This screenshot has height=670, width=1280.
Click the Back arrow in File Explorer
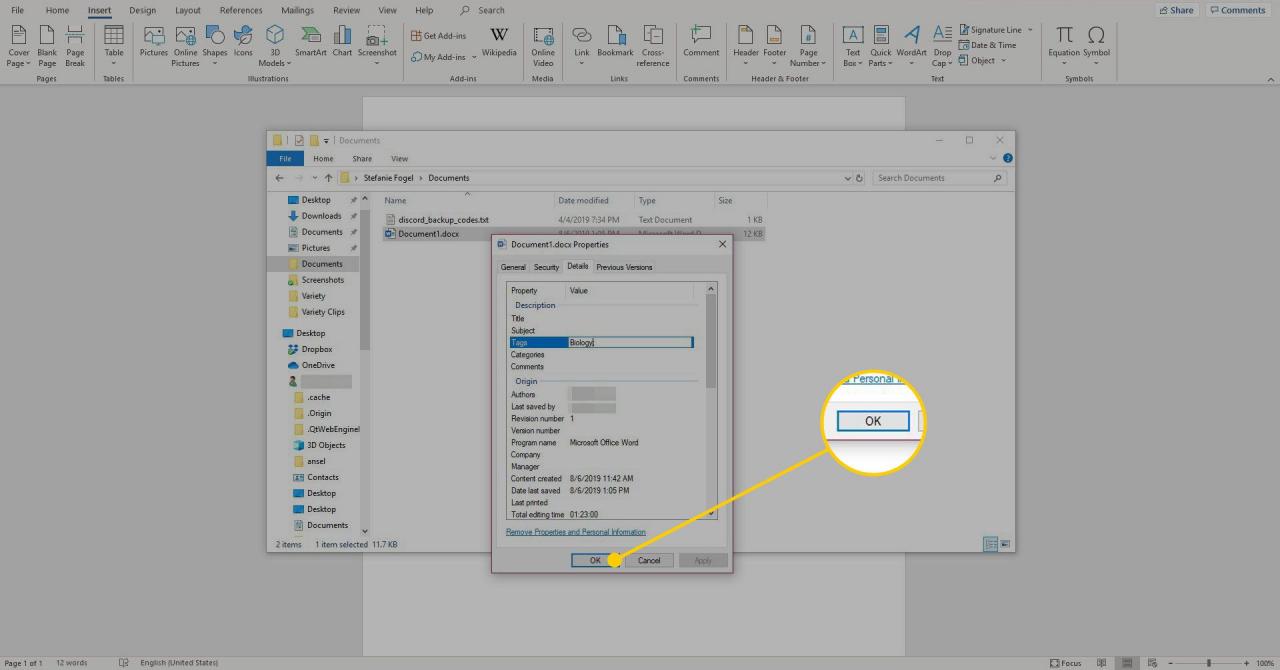281,178
